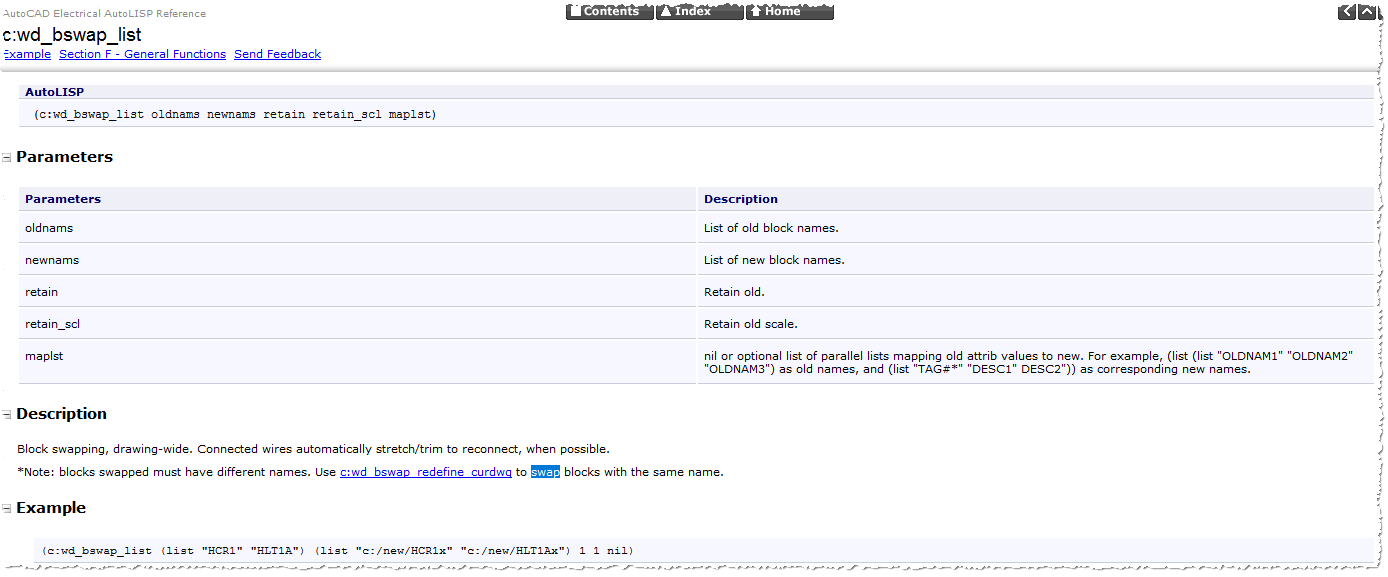Follow the c:wd_bswap_redefine_curdwg link
This screenshot has width=1388, height=577.
(x=425, y=471)
